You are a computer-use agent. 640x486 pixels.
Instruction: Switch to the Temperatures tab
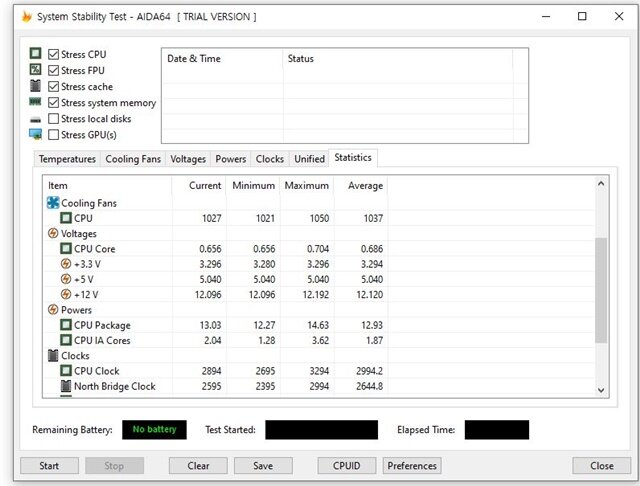[x=67, y=159]
